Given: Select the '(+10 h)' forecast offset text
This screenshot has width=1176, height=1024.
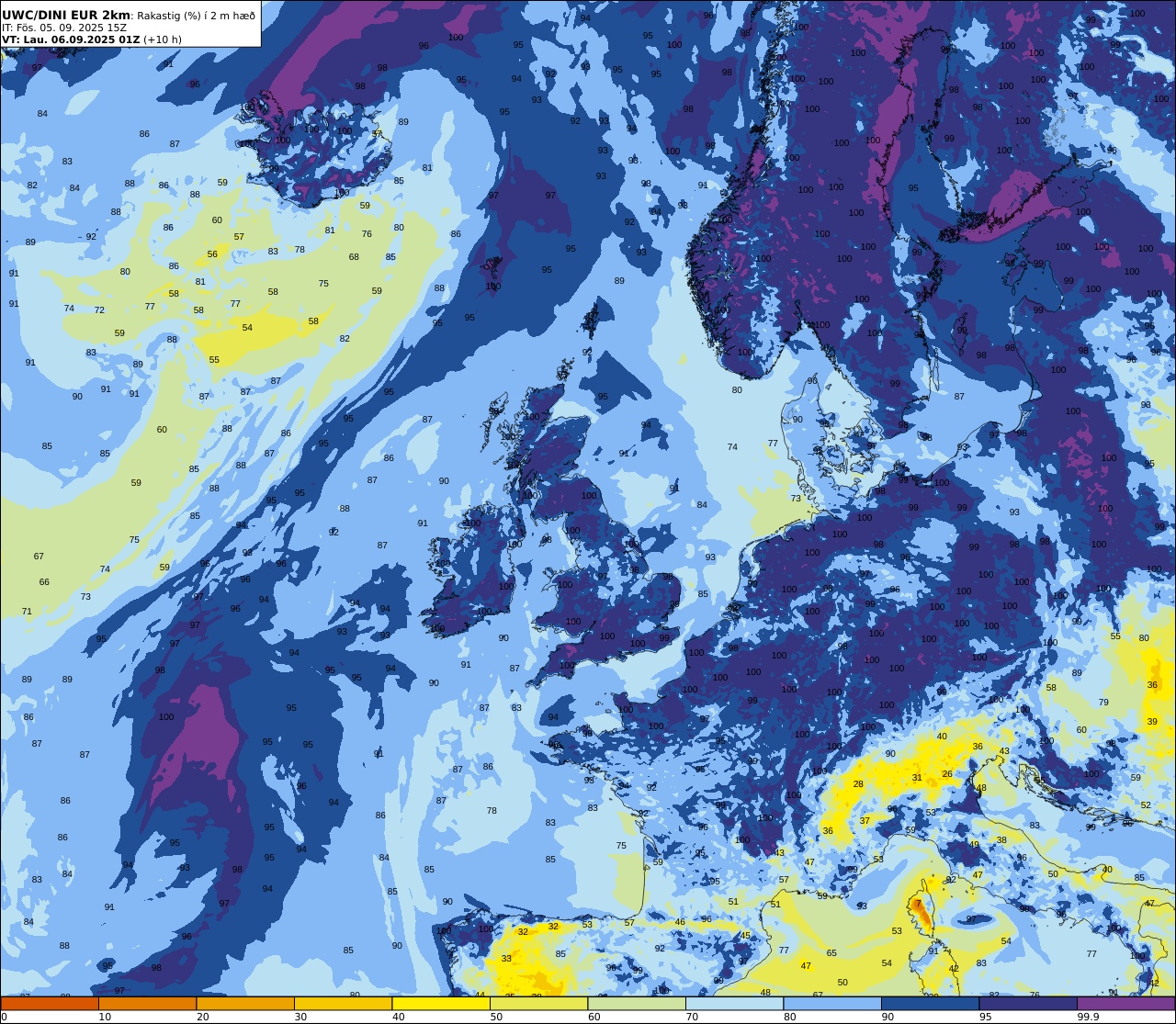Looking at the screenshot, I should click(x=163, y=39).
